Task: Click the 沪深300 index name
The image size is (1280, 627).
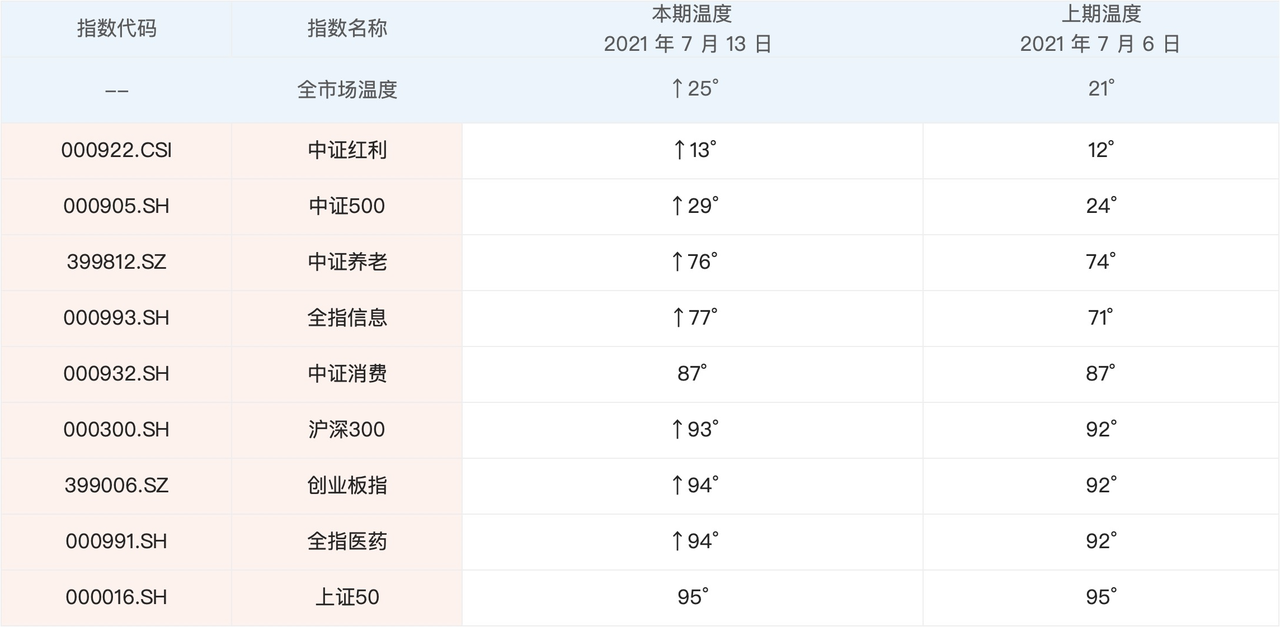Action: [347, 430]
